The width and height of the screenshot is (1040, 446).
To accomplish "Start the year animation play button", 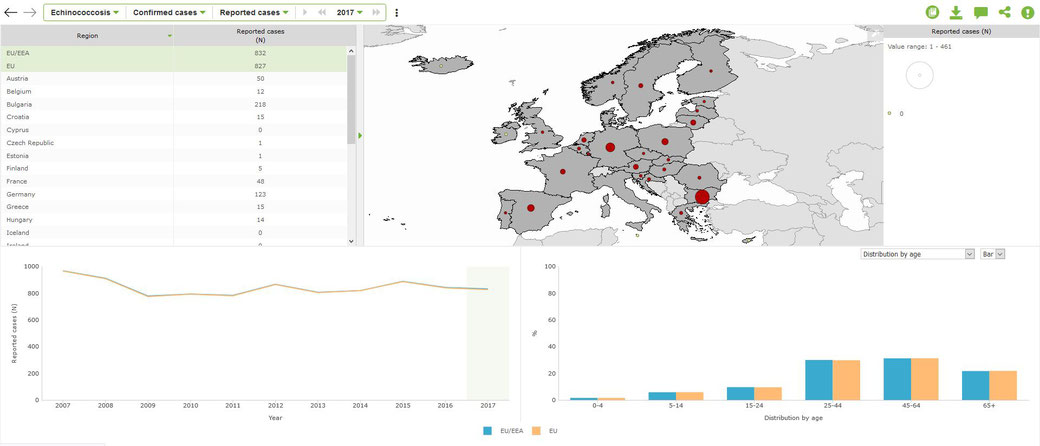I will [x=305, y=13].
